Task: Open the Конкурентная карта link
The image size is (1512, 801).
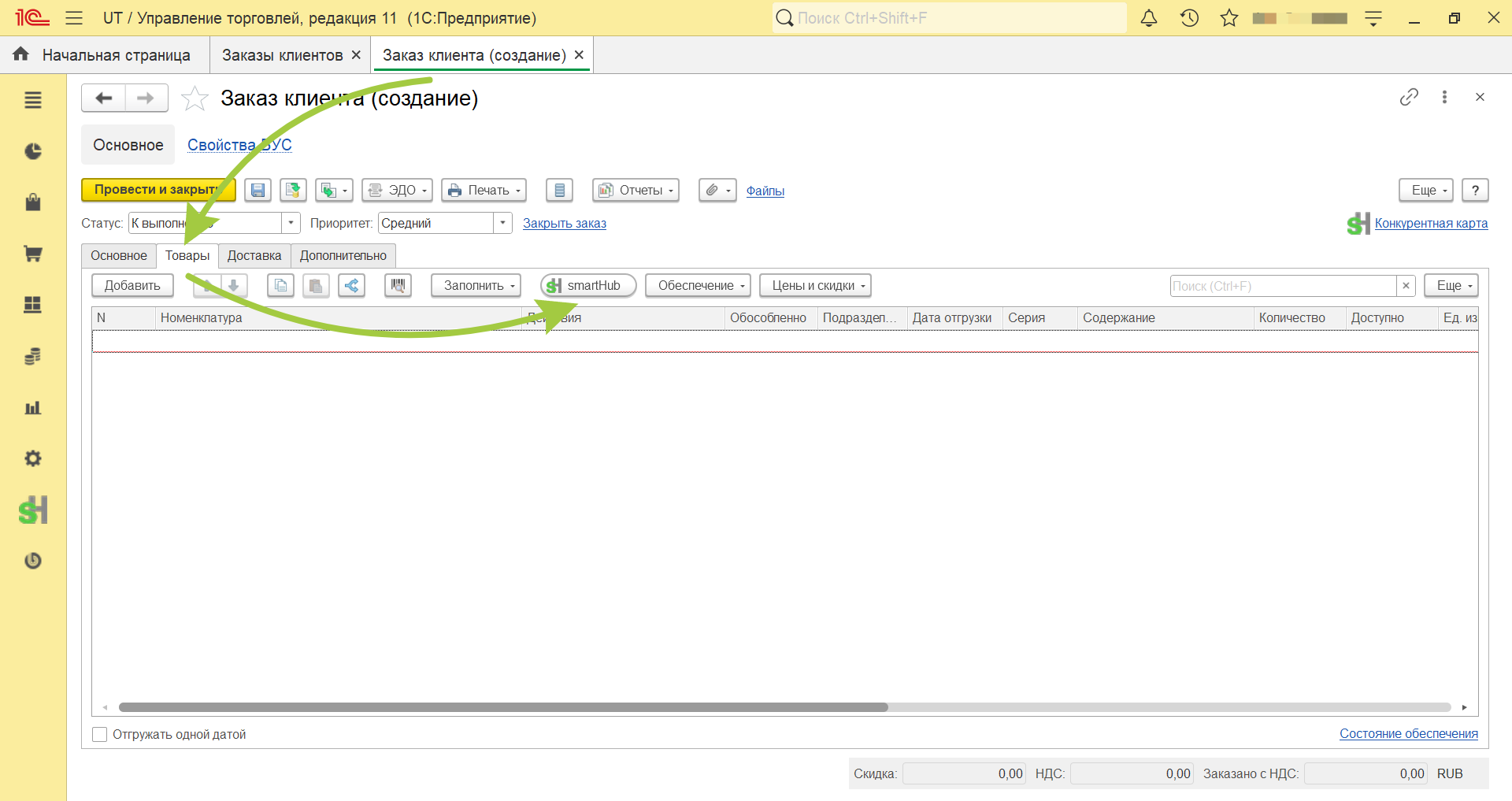Action: 1431,223
